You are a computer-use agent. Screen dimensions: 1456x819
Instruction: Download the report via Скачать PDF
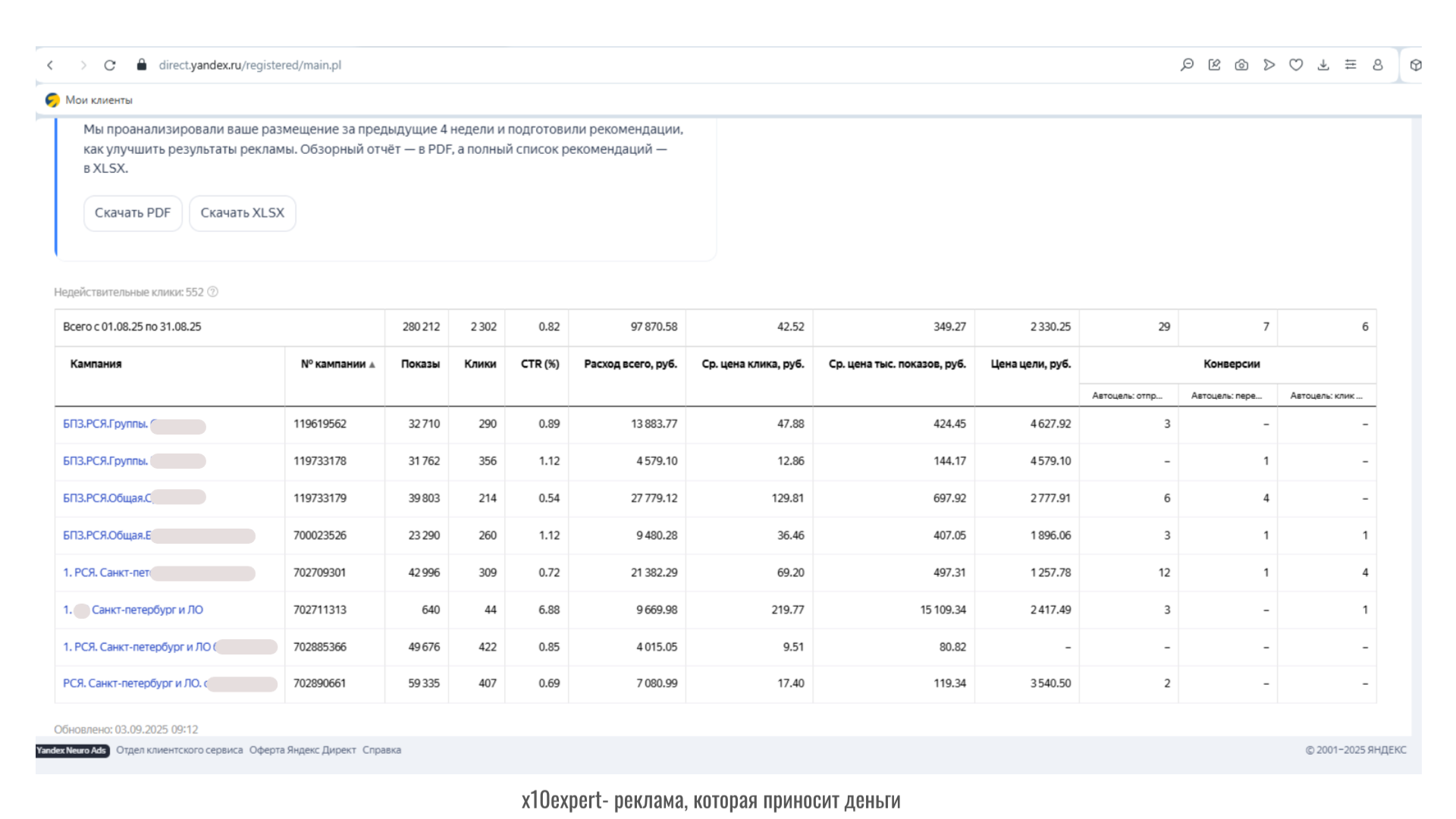133,213
